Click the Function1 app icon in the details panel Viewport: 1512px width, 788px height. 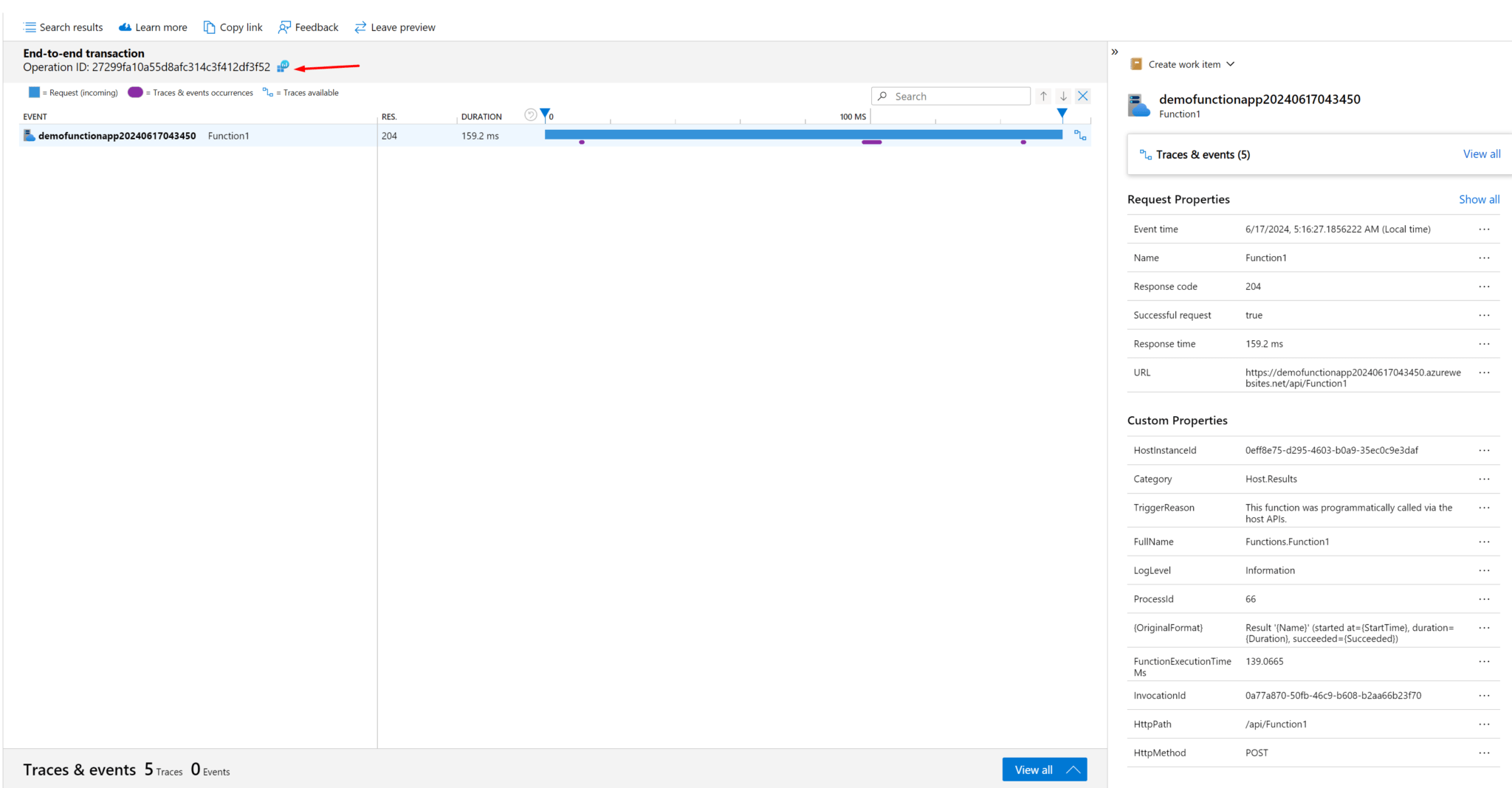point(1138,106)
